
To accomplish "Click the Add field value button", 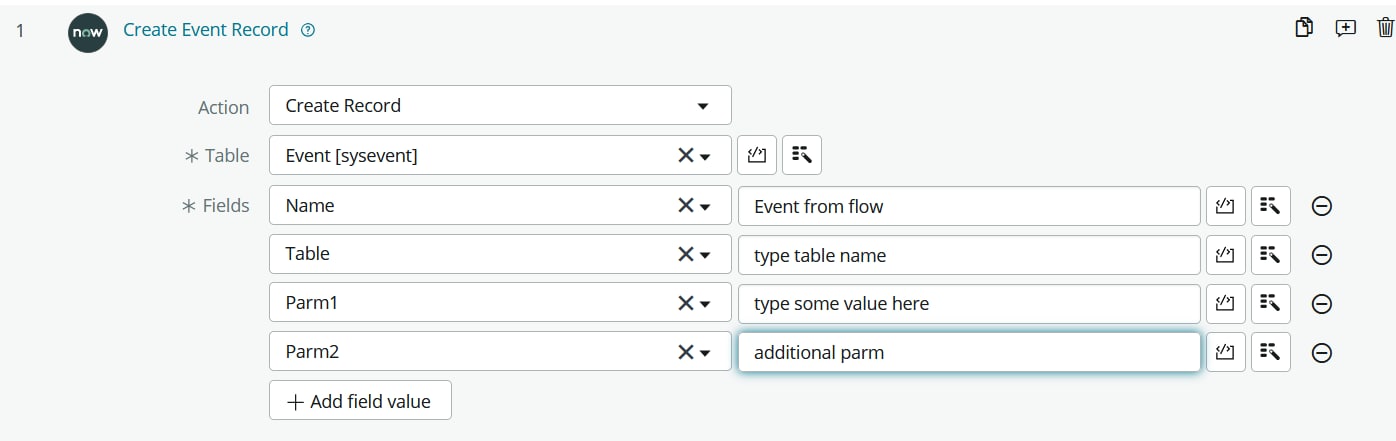I will pyautogui.click(x=360, y=401).
